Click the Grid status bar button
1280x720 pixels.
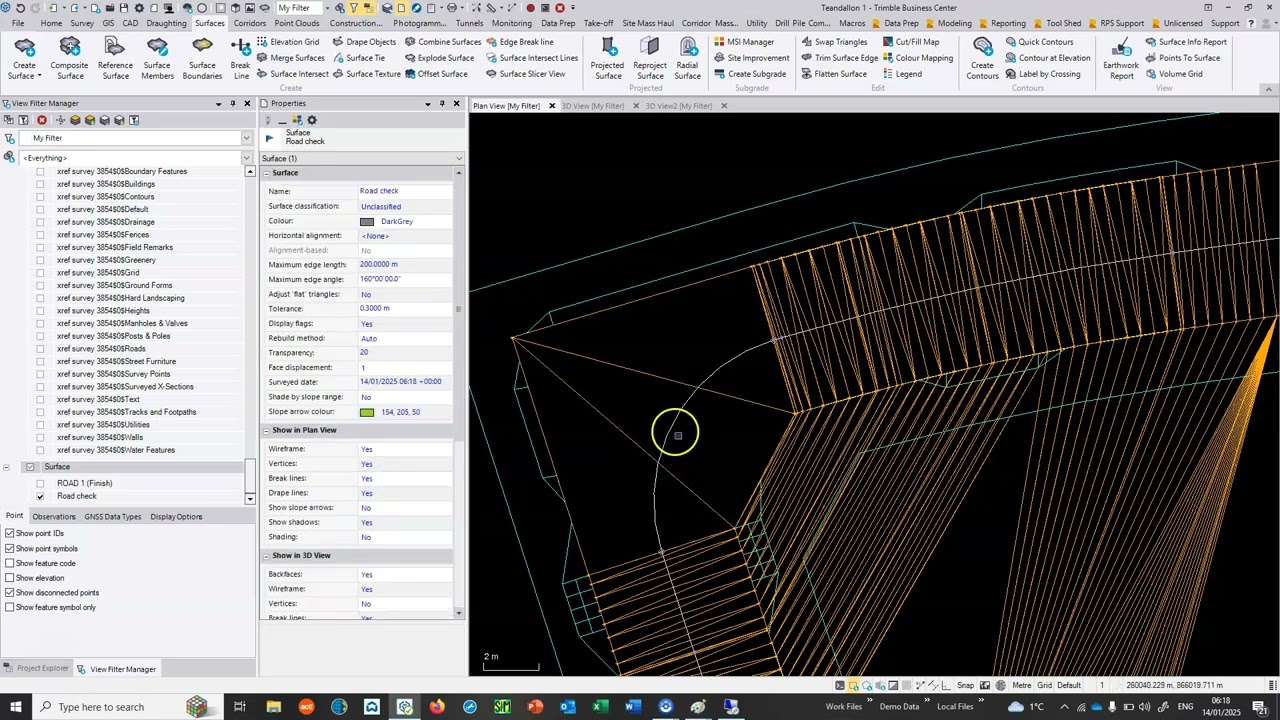[x=1044, y=686]
